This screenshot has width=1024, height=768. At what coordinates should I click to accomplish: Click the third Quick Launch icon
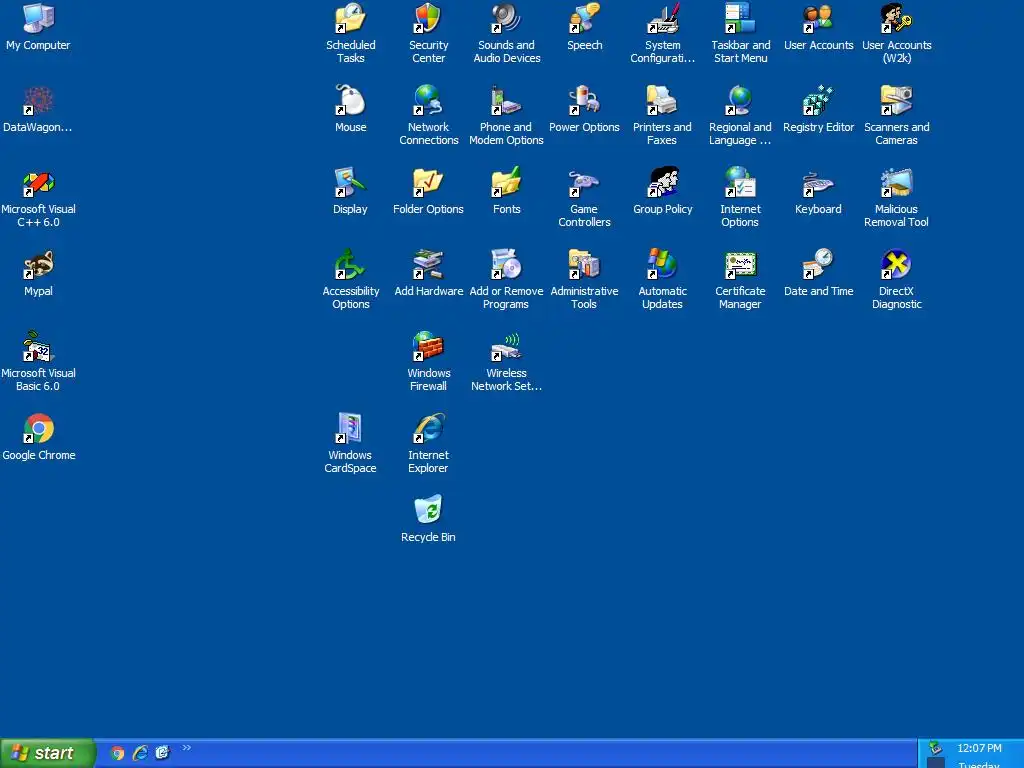pyautogui.click(x=162, y=753)
